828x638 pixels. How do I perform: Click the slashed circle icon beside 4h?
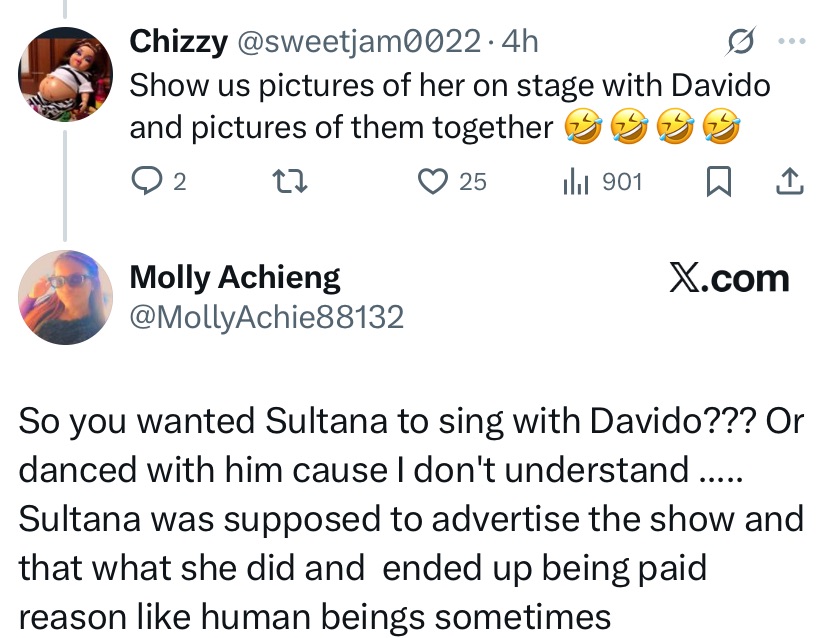coord(739,42)
